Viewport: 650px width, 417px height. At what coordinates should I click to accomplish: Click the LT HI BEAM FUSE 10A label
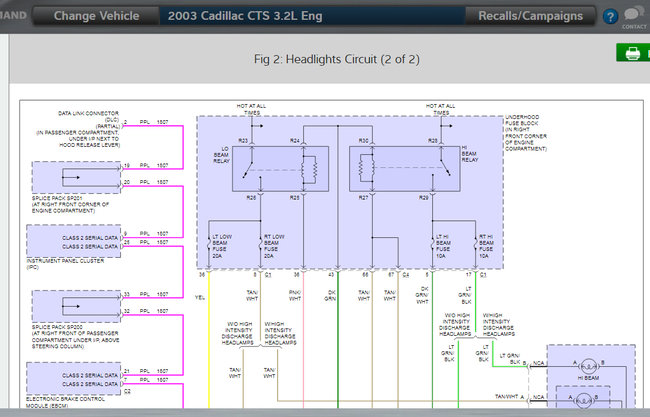point(443,246)
